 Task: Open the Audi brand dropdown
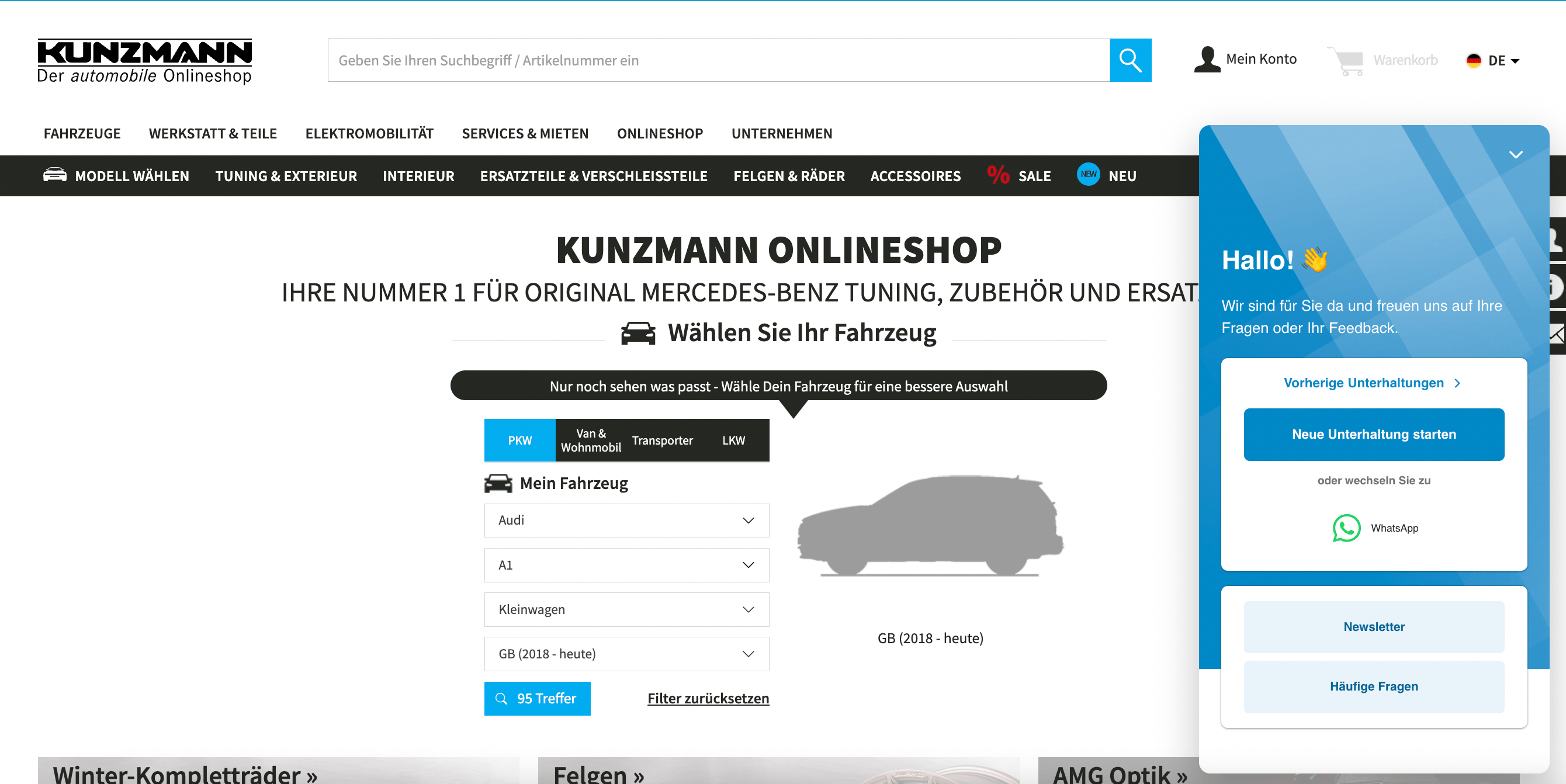[x=626, y=521]
